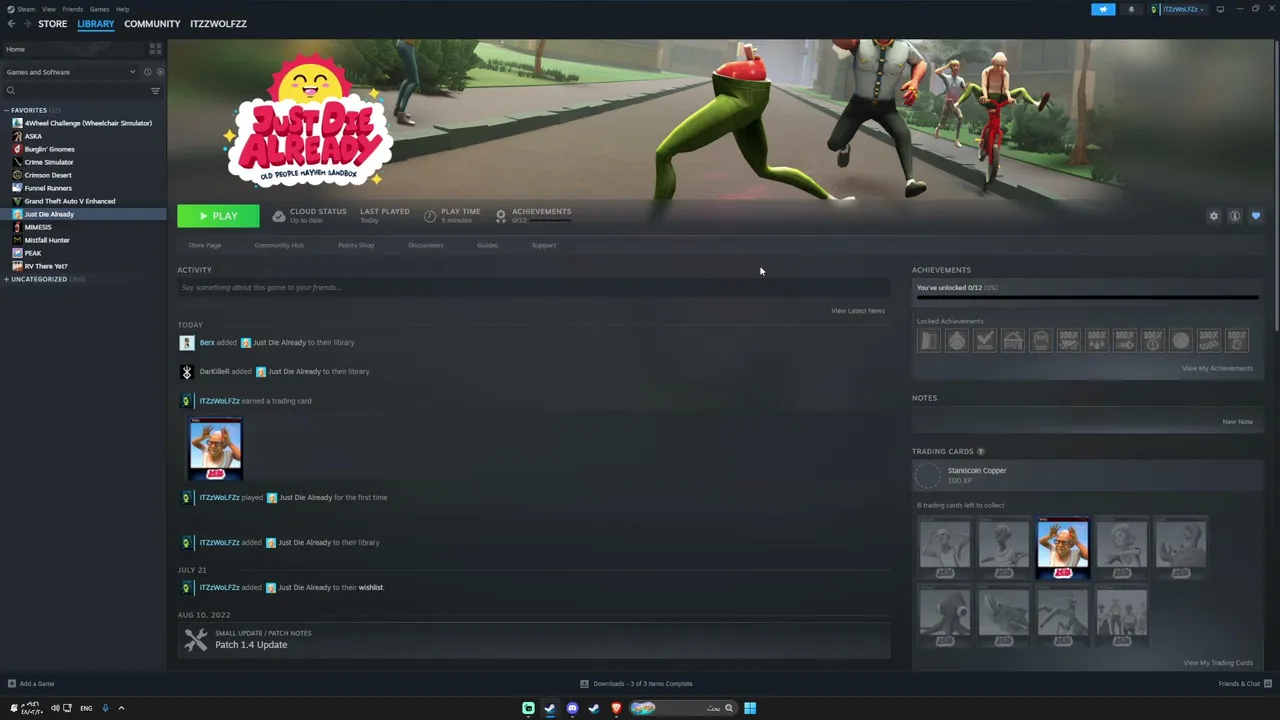
Task: Open the Games menu
Action: click(x=99, y=9)
